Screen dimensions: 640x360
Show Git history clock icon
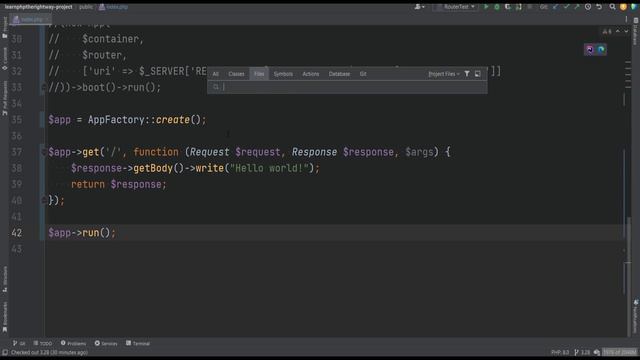[x=588, y=7]
